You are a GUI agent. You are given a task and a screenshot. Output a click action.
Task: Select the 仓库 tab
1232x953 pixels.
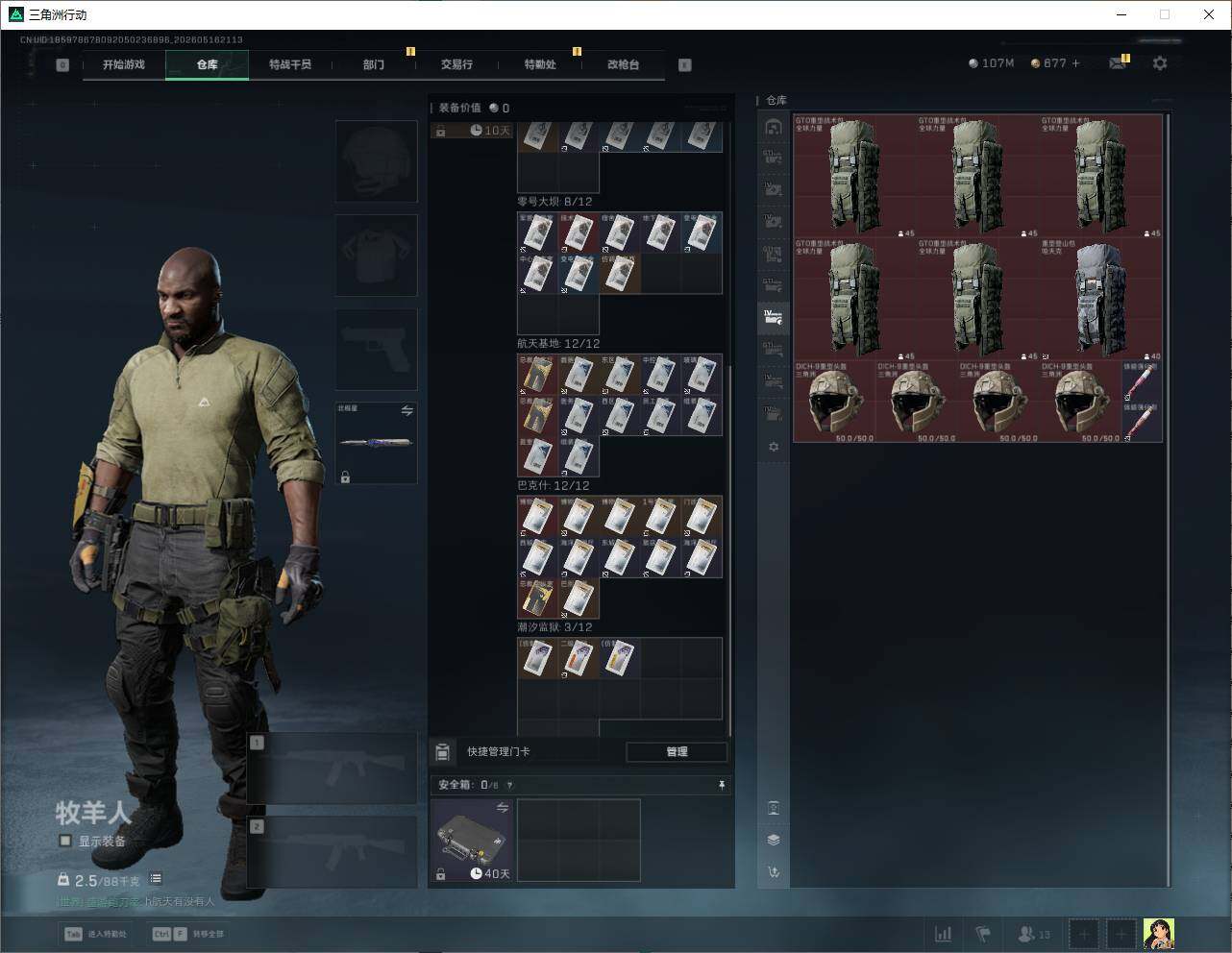click(208, 64)
